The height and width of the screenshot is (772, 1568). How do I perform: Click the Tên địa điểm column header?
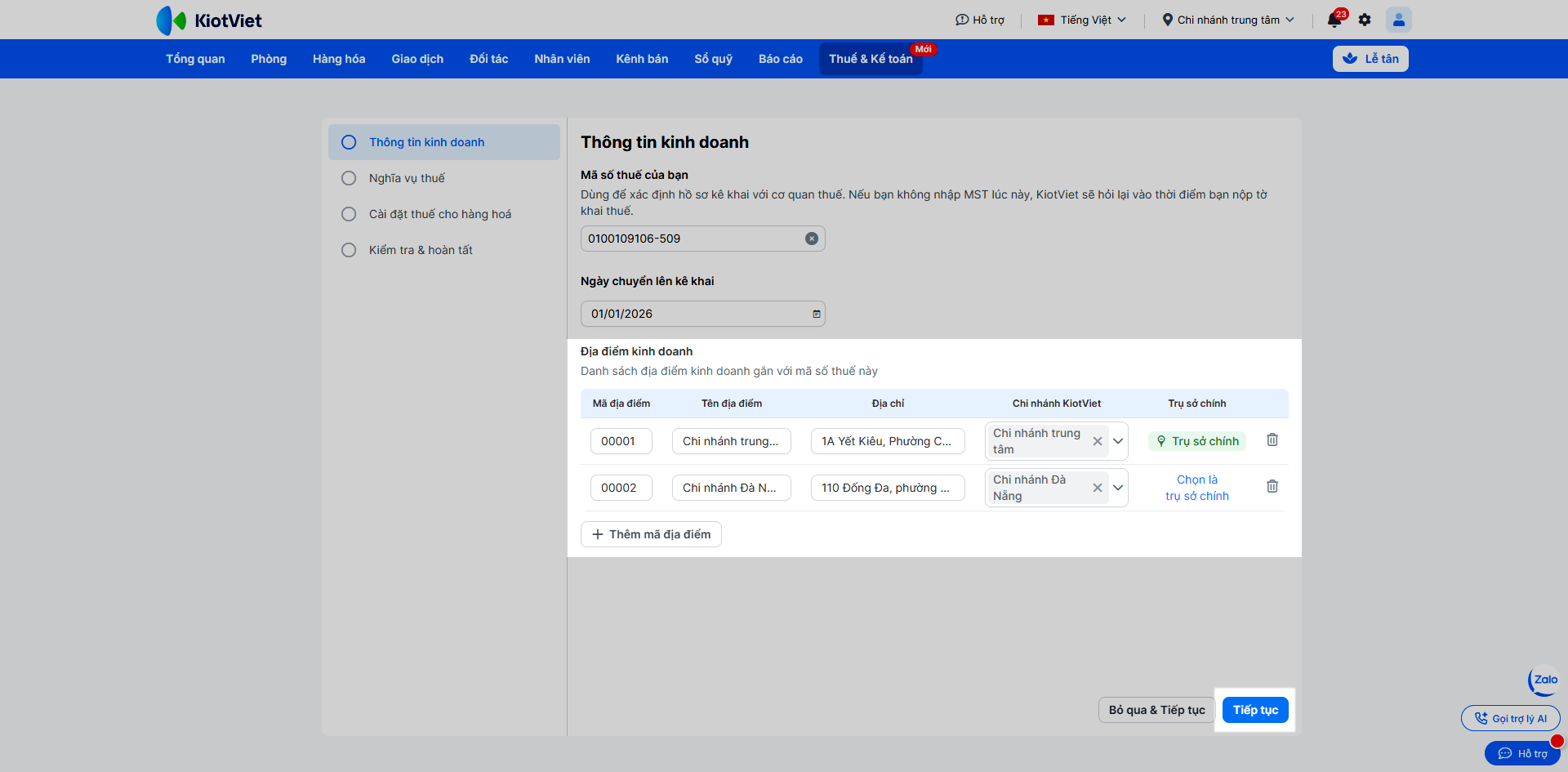(732, 404)
